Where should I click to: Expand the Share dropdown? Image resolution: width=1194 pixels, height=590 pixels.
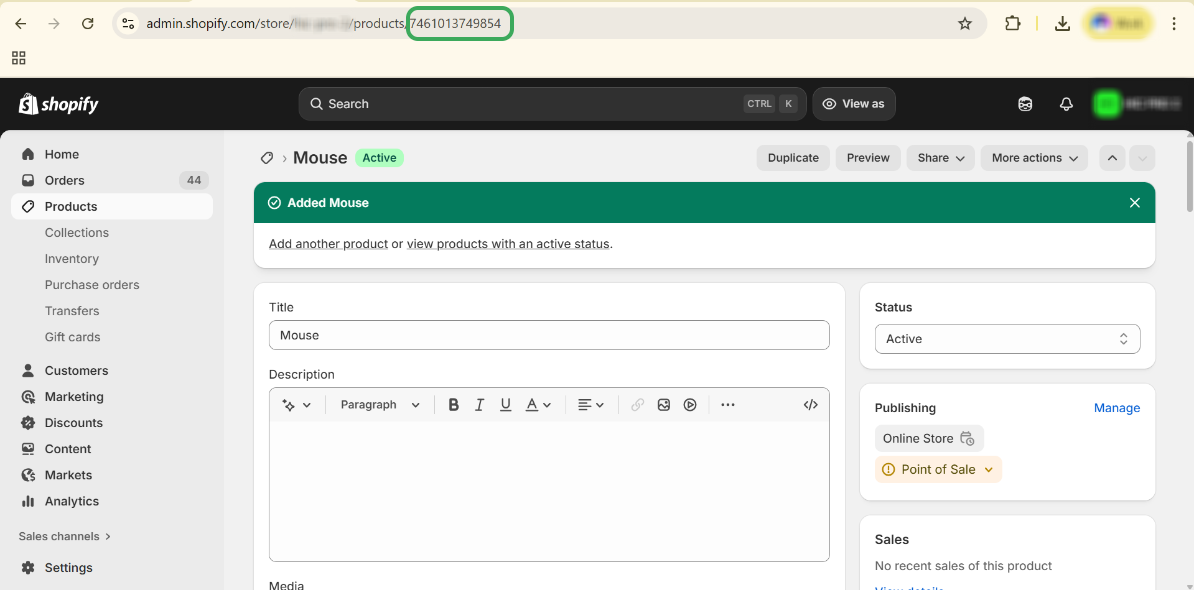coord(940,158)
